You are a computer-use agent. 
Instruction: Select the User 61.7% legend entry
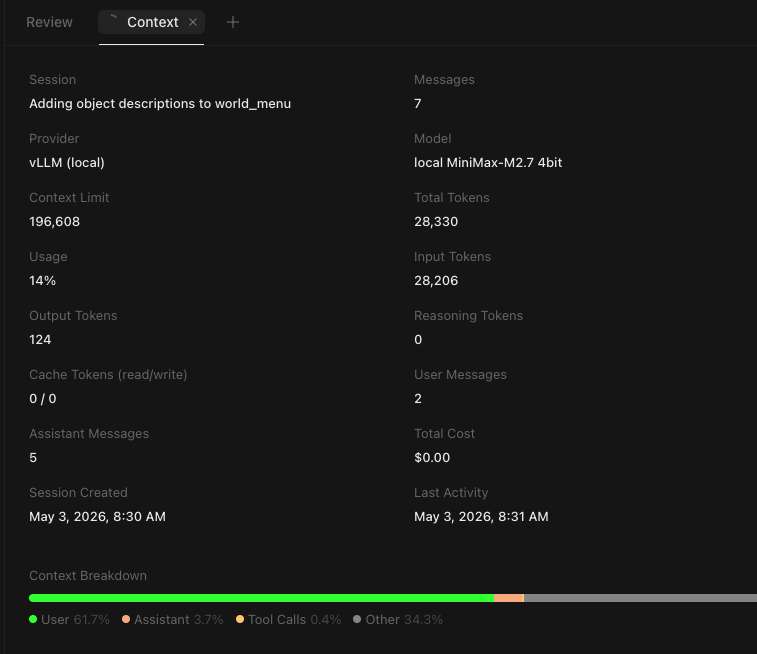[70, 619]
